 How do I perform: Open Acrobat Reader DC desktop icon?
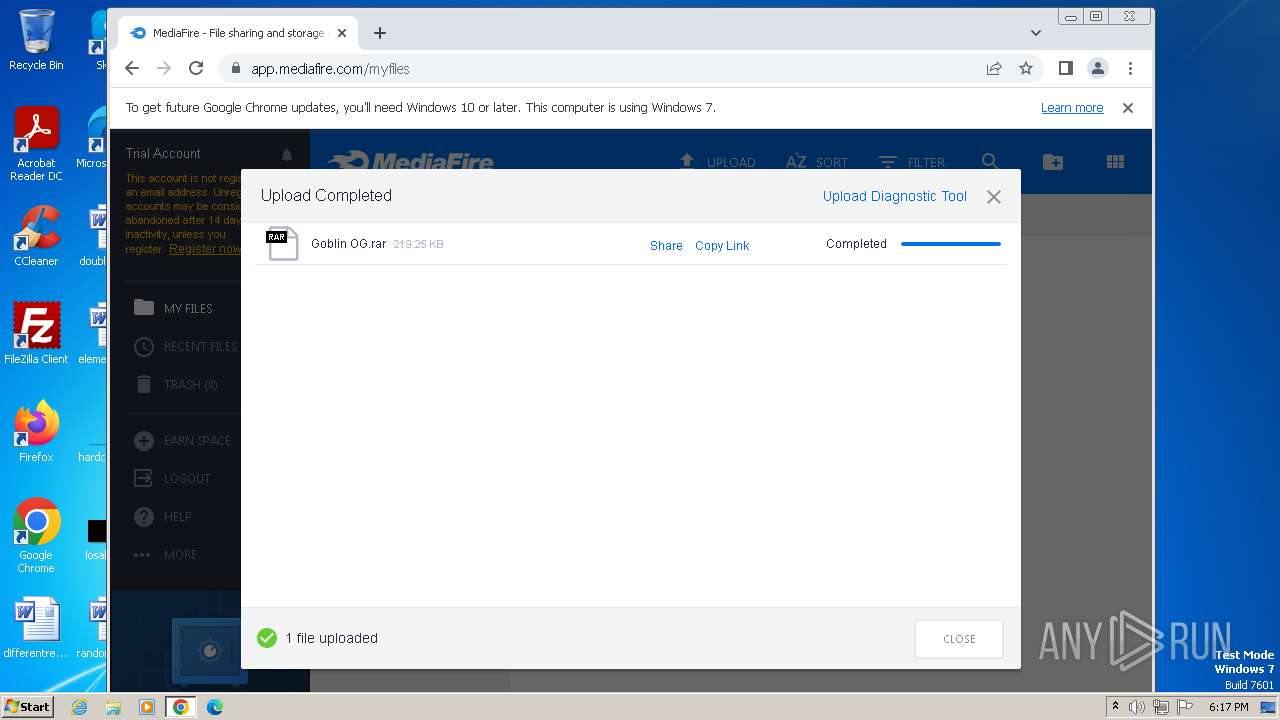[36, 144]
